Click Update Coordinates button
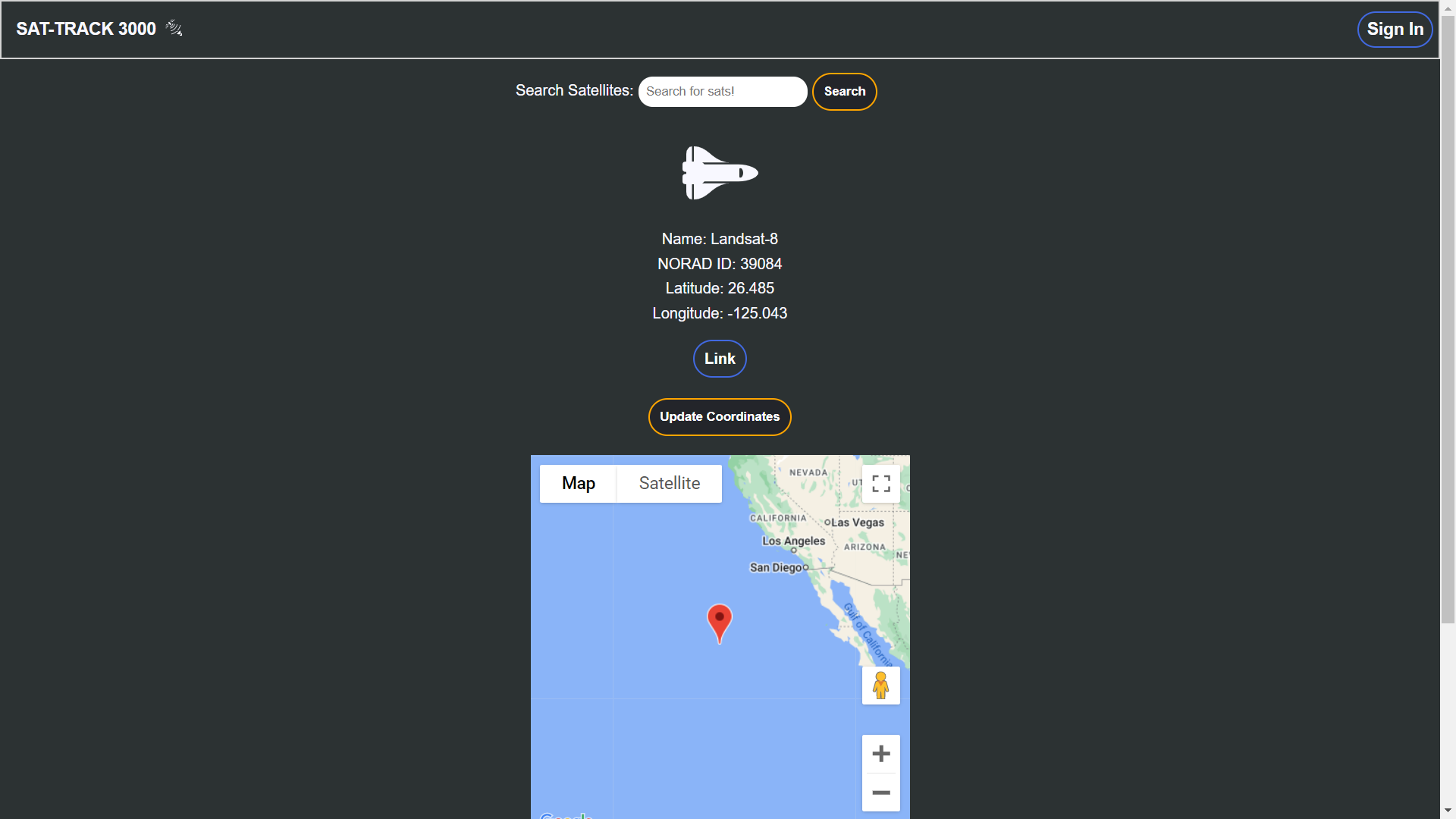 (x=720, y=417)
